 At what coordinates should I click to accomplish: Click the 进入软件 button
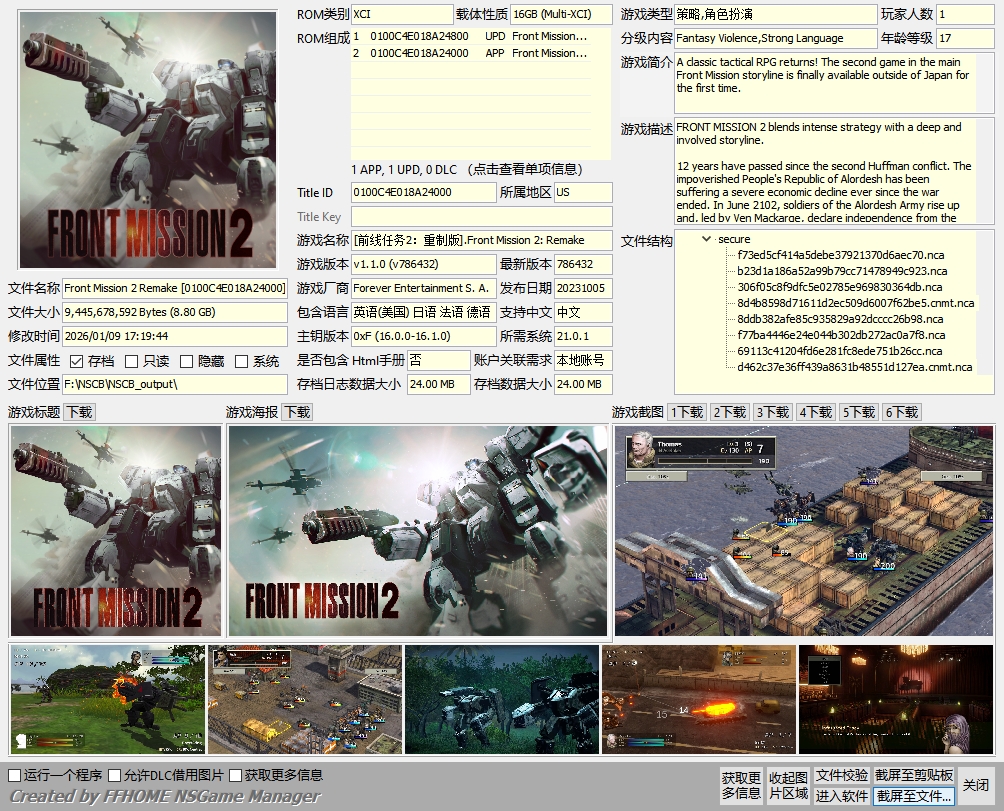coord(841,796)
